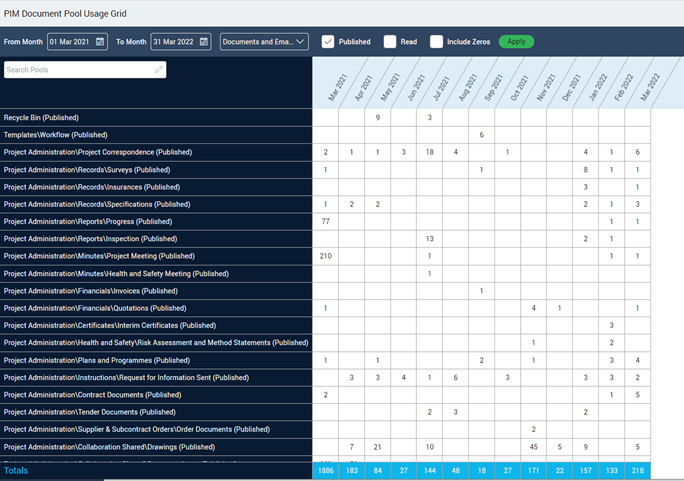Open Project Correspondence (Published) pool row
The height and width of the screenshot is (481, 684).
(98, 152)
